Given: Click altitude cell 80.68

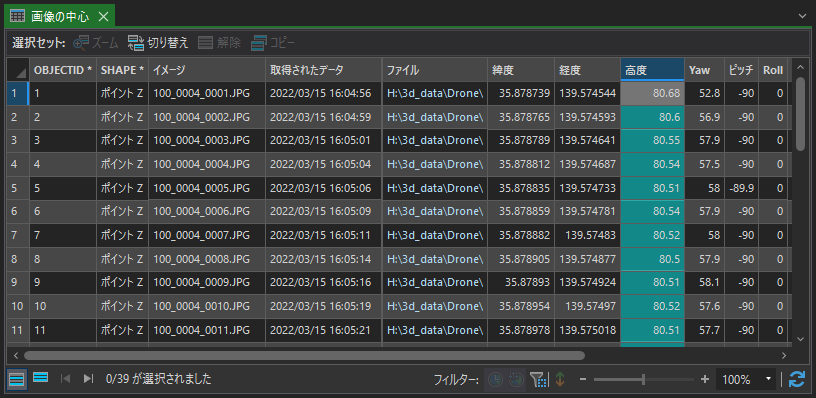Looking at the screenshot, I should pyautogui.click(x=653, y=94).
